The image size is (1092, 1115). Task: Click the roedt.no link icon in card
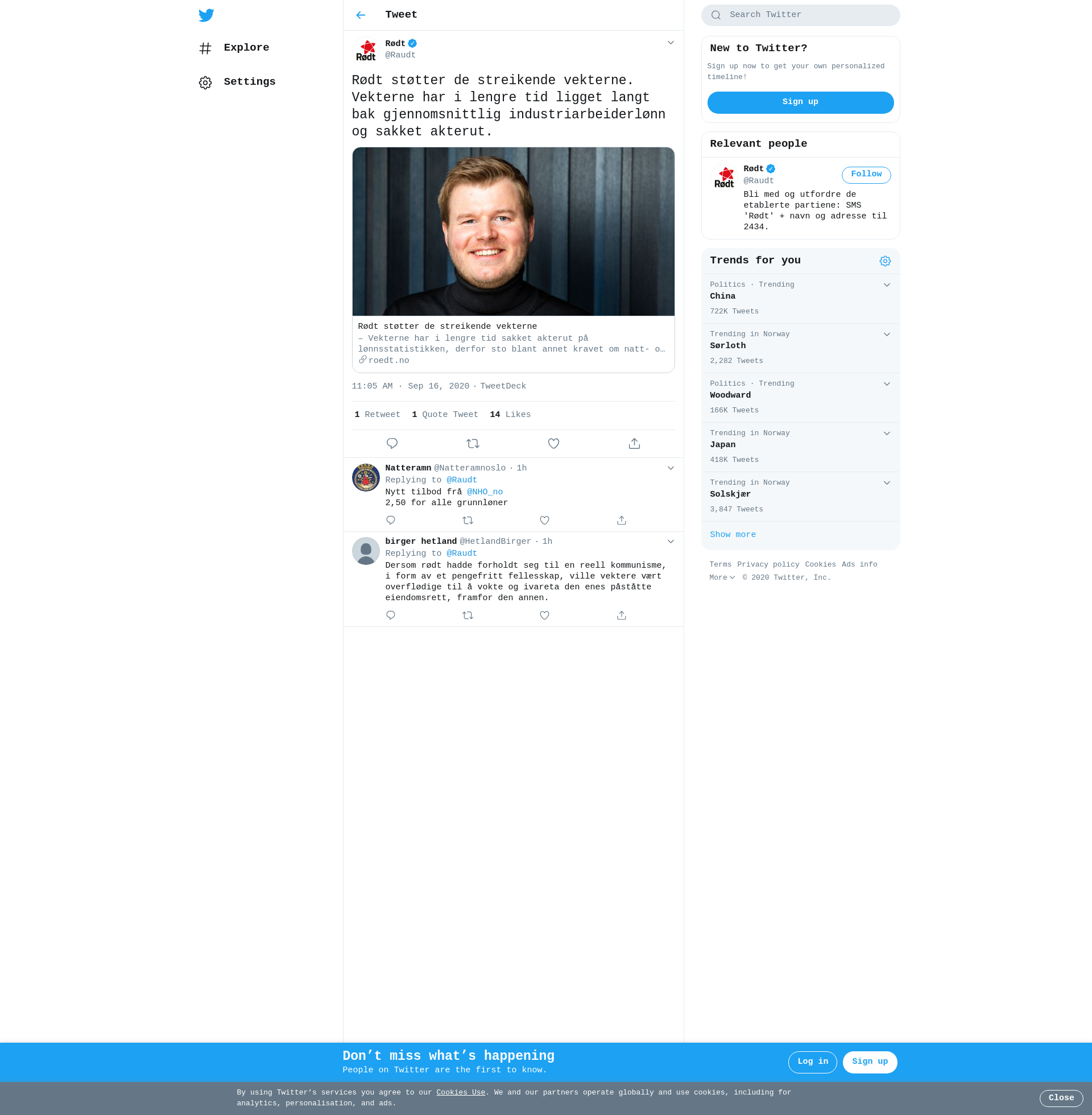click(362, 360)
